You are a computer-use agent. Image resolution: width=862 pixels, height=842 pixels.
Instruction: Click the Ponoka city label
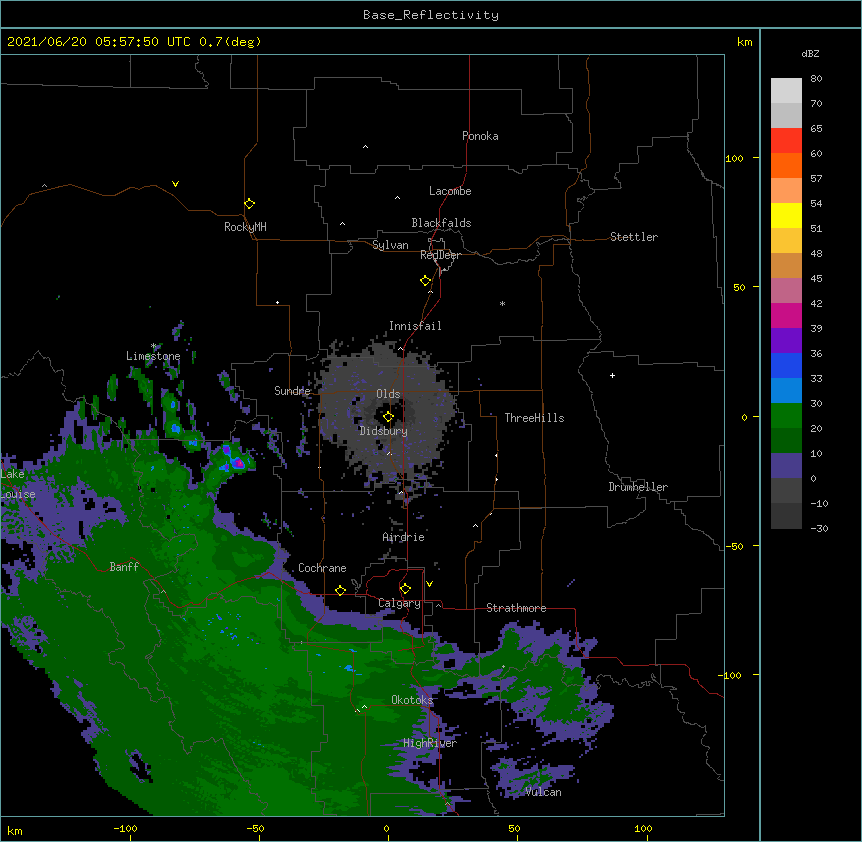point(480,136)
